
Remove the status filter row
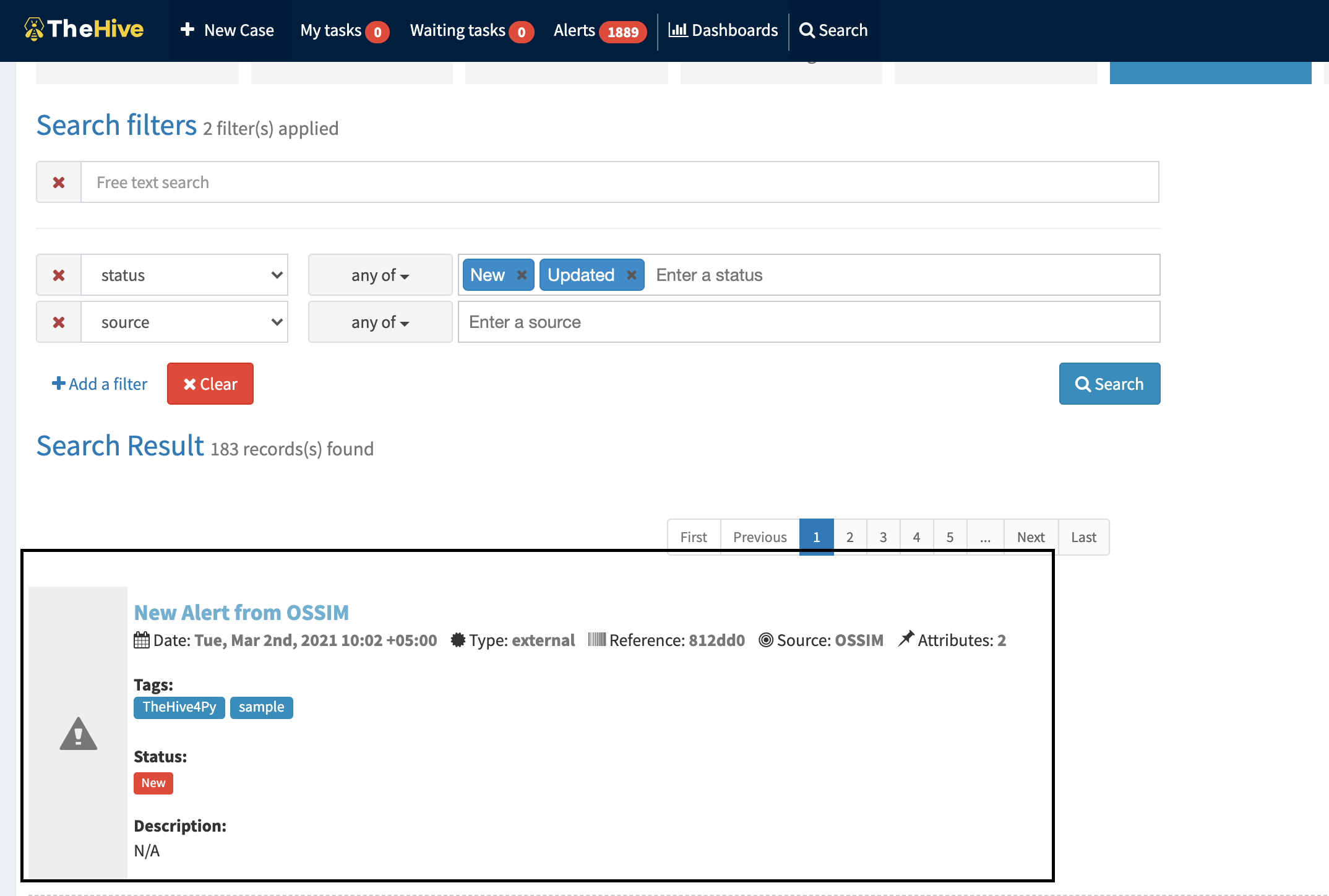coord(58,275)
